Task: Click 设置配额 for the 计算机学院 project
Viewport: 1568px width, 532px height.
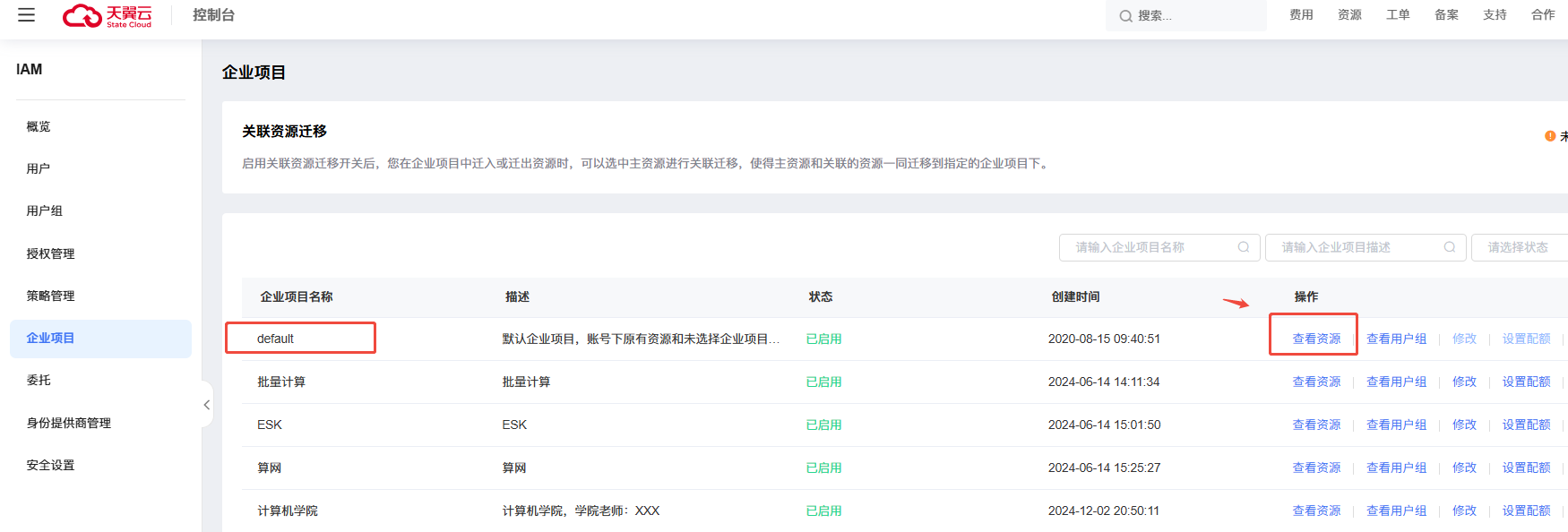Action: click(1526, 511)
